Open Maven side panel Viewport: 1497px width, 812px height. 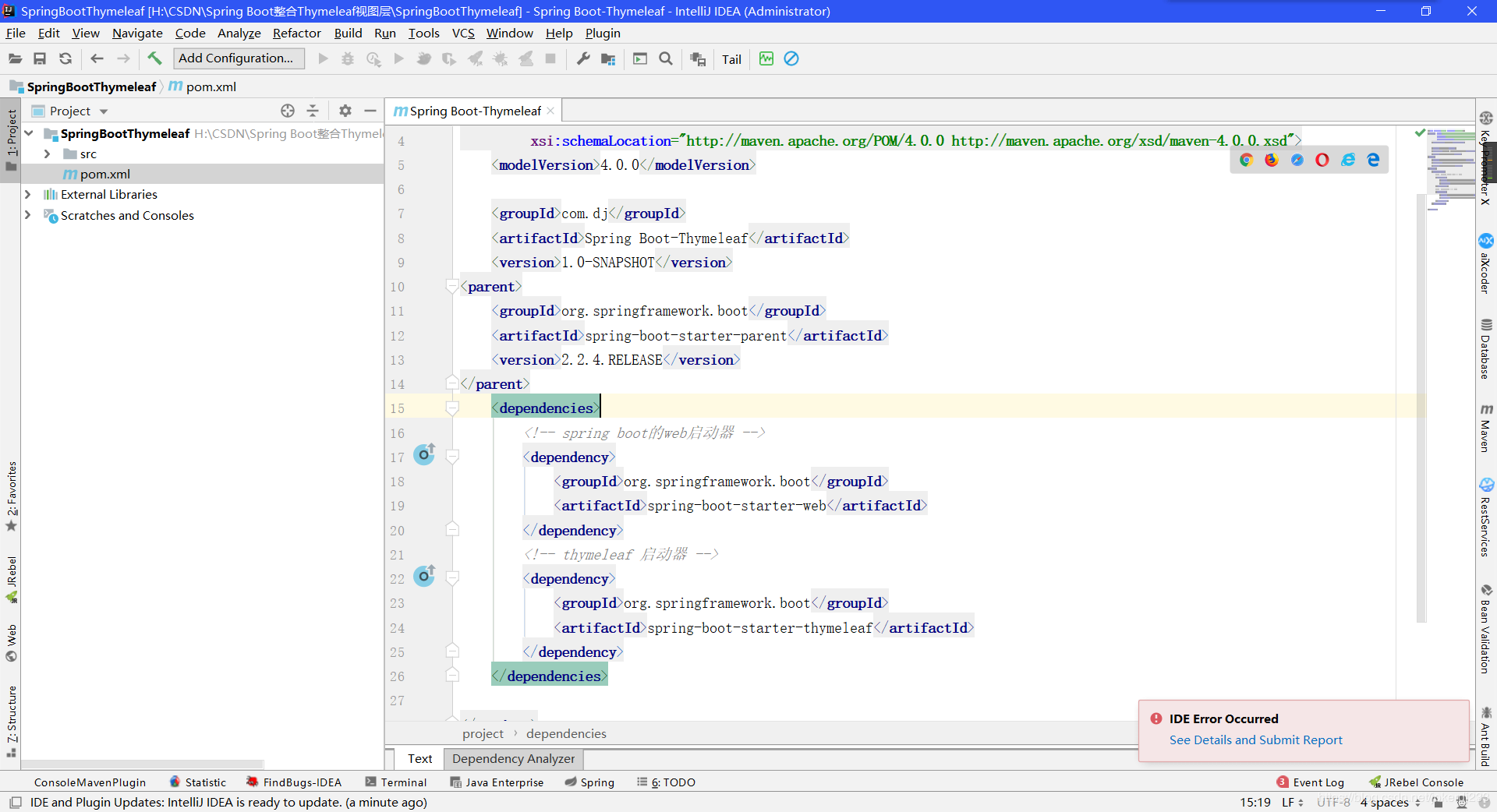coord(1486,428)
